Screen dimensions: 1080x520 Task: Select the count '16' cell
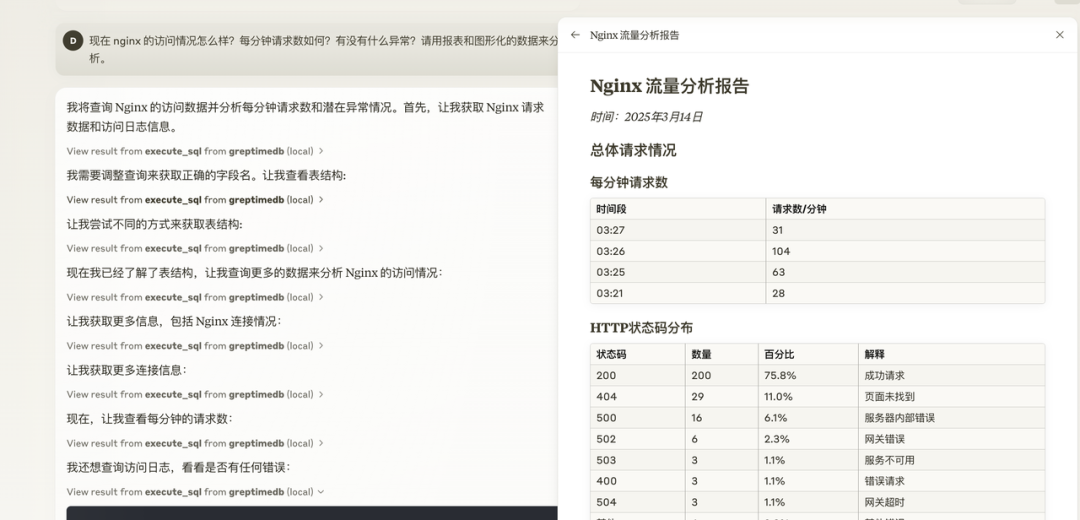click(x=722, y=417)
